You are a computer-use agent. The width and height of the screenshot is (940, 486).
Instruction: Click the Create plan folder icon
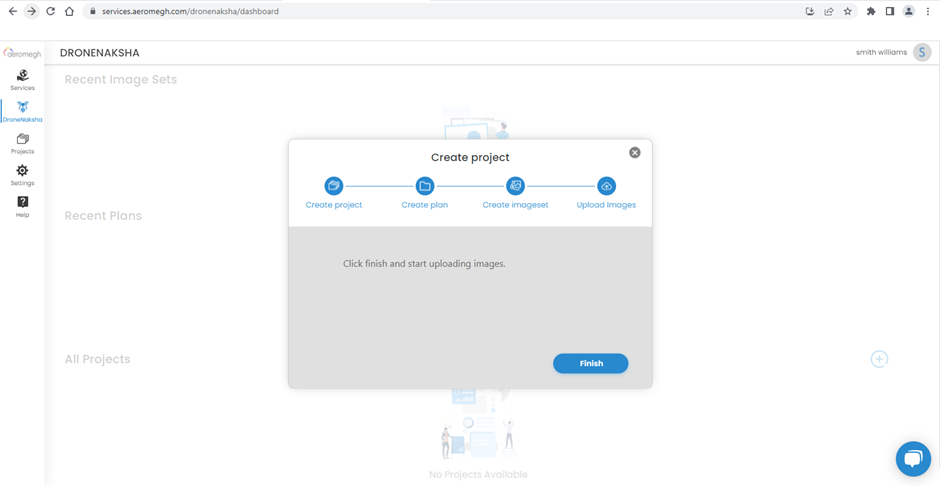pos(425,186)
